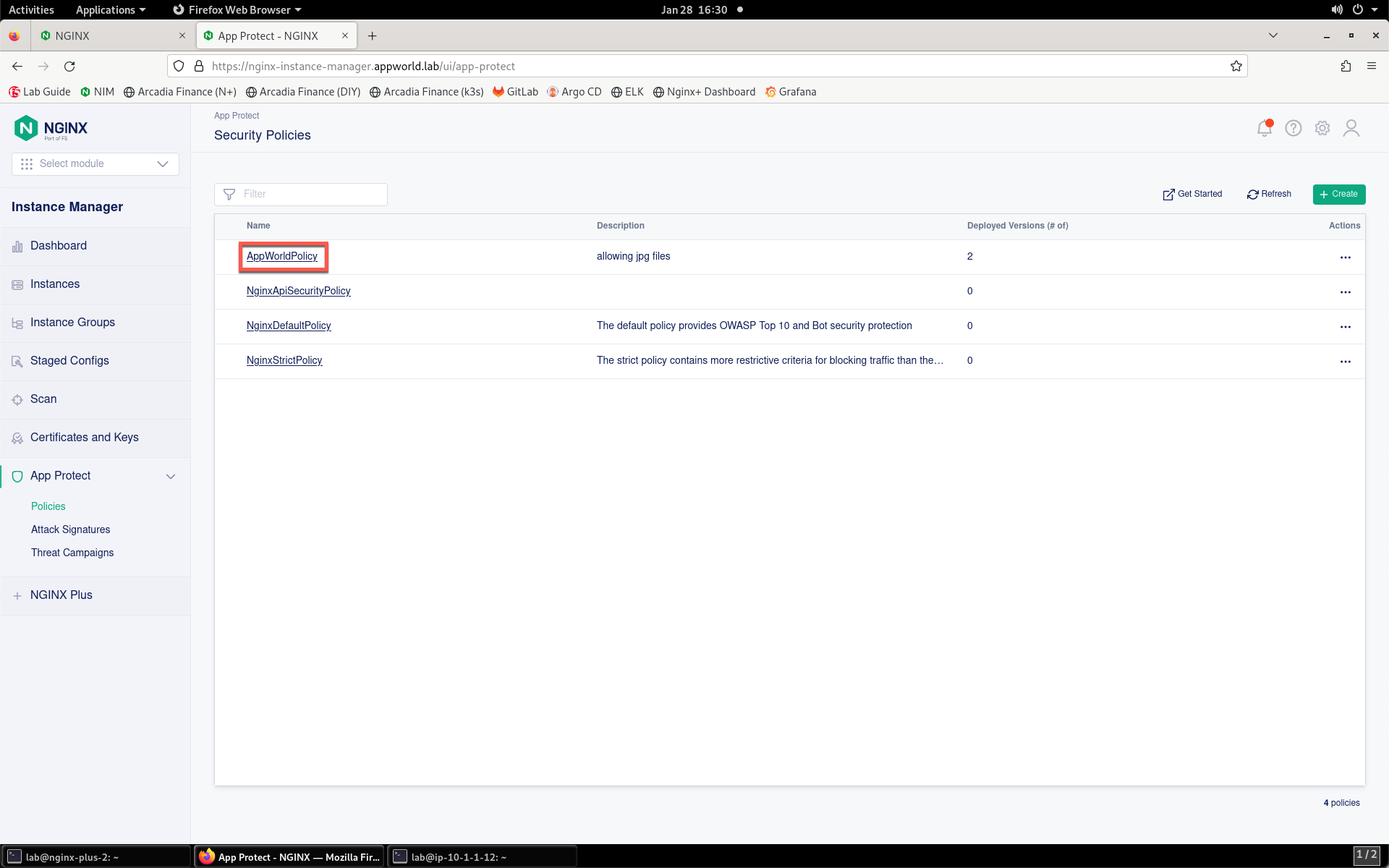Screen dimensions: 1389x868
Task: Select Policies under App Protect
Action: click(x=48, y=506)
